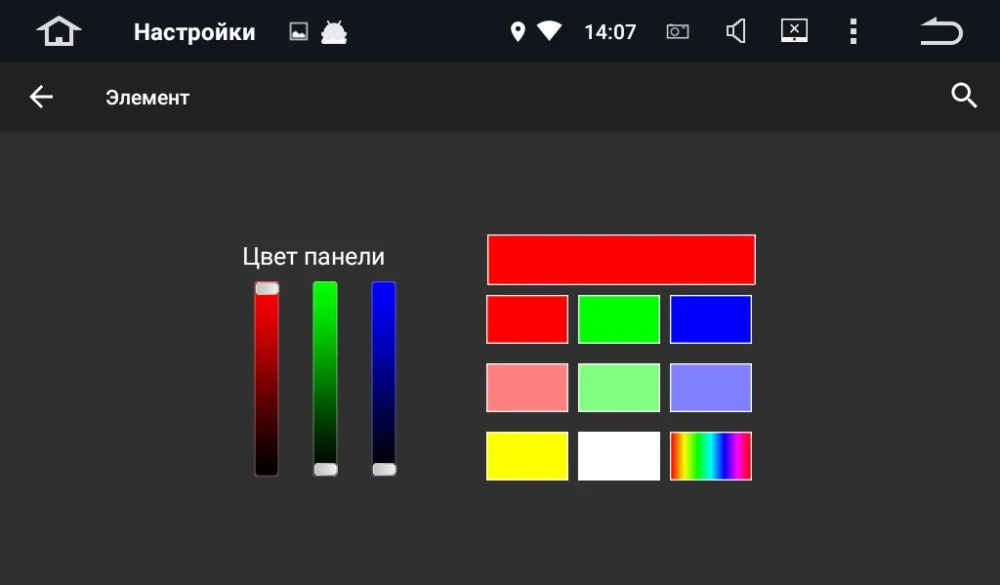This screenshot has height=585, width=1000.
Task: Tap the Home icon in status bar
Action: pyautogui.click(x=59, y=32)
